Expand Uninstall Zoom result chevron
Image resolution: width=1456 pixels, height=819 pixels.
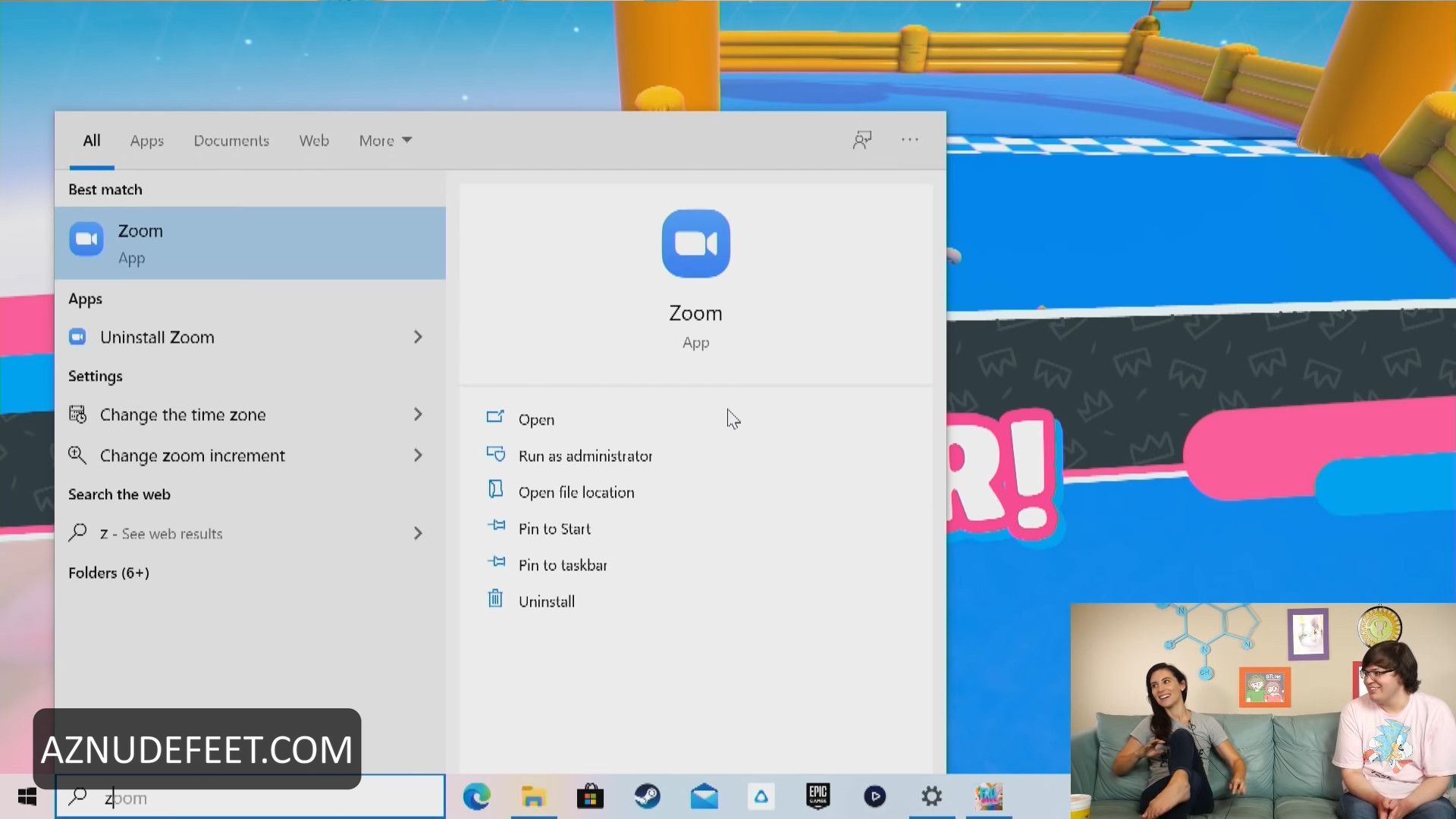pos(418,337)
